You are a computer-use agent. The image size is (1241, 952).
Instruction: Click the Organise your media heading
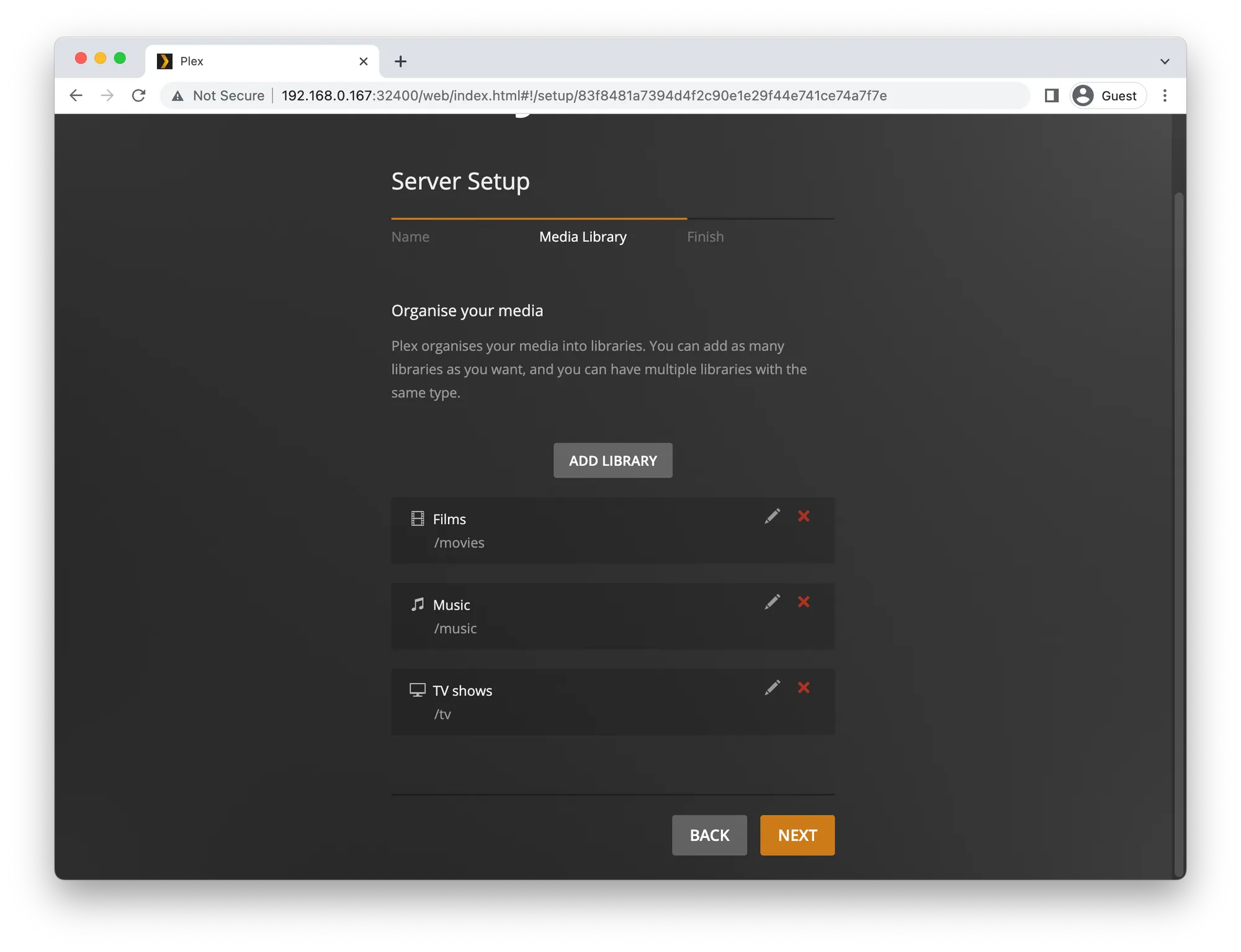467,311
